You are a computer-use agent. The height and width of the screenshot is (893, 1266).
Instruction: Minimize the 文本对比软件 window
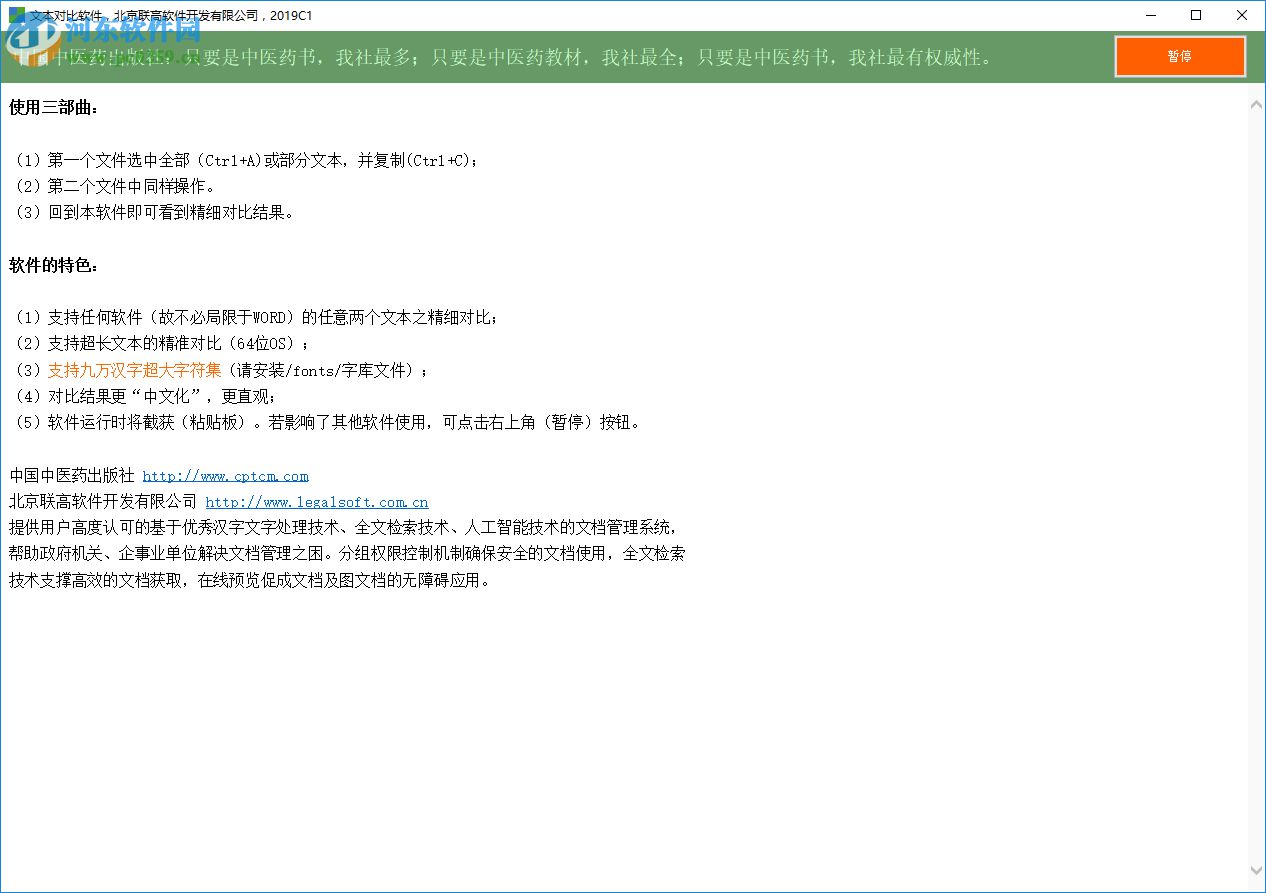(x=1151, y=15)
